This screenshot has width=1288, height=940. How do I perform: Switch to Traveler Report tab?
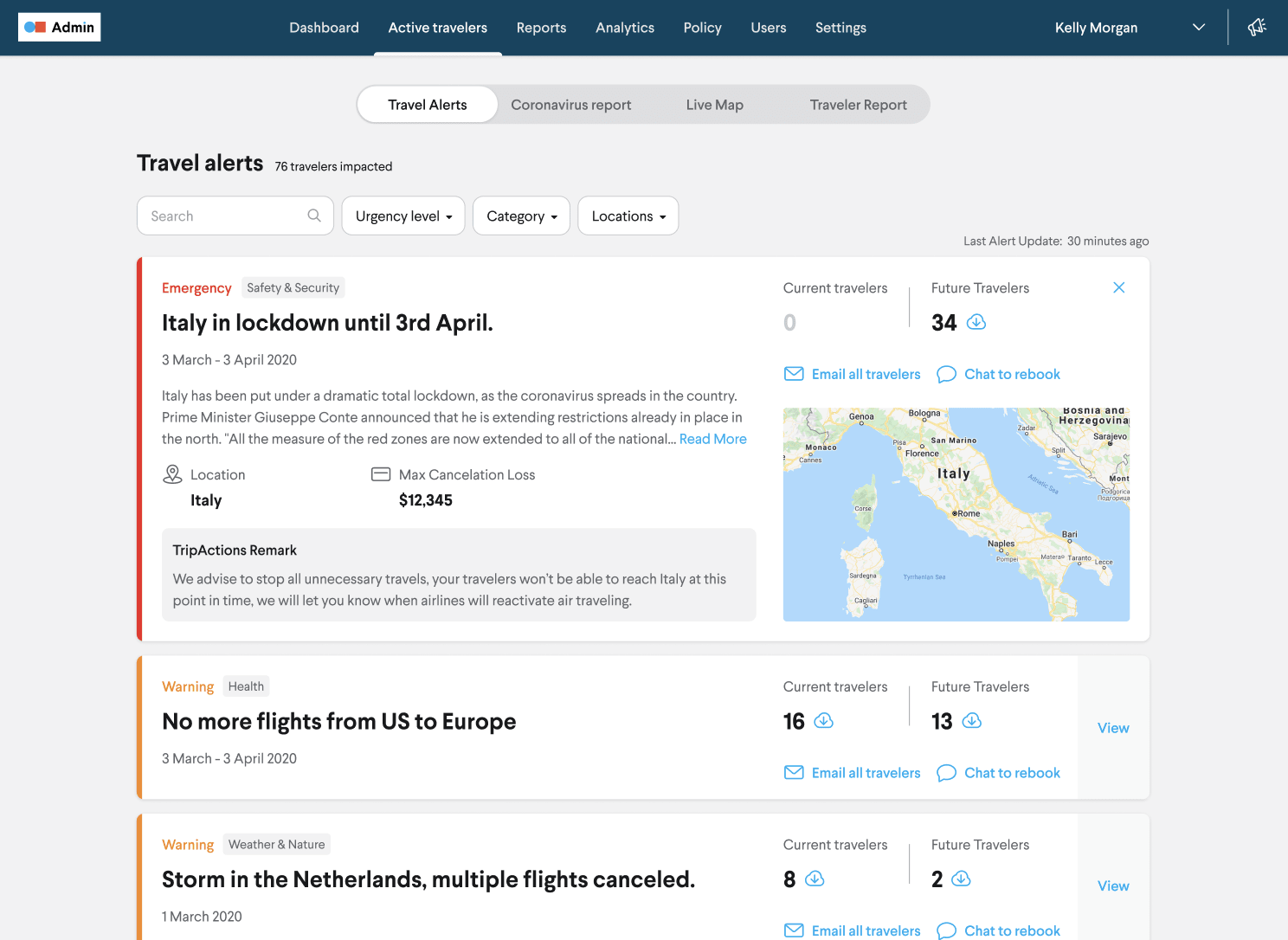pyautogui.click(x=859, y=105)
